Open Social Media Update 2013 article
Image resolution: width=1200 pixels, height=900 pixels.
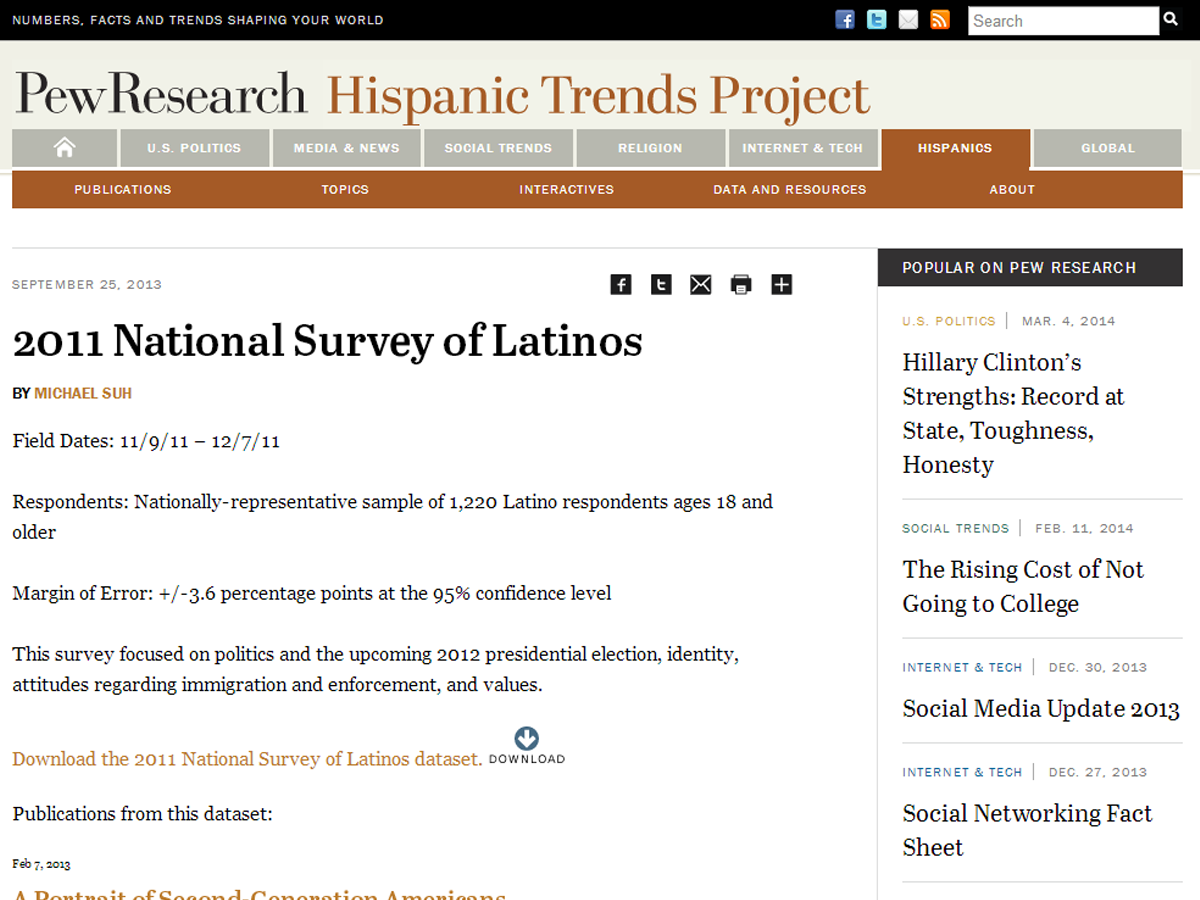(1041, 708)
